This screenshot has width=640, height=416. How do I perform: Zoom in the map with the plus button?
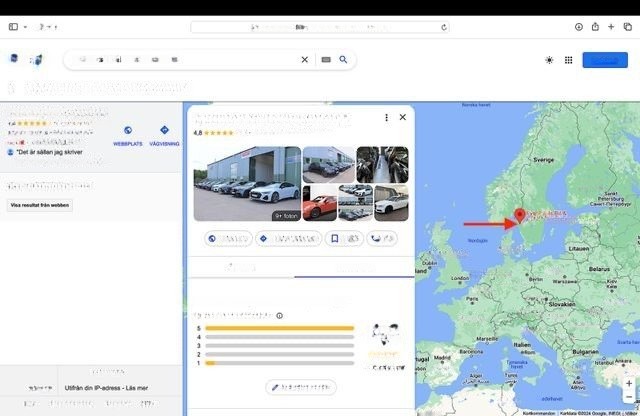point(629,383)
